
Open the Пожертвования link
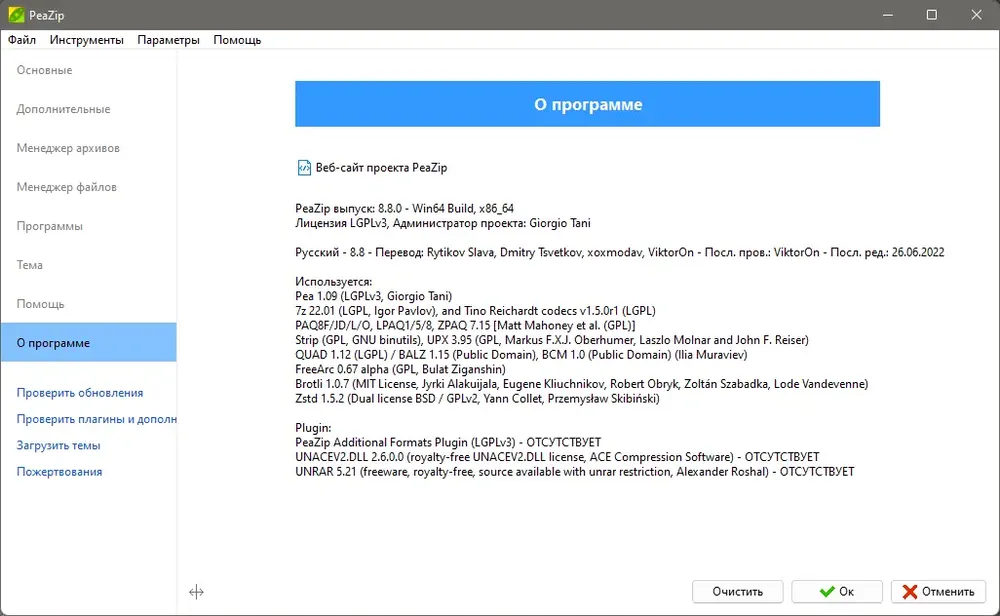pos(59,472)
